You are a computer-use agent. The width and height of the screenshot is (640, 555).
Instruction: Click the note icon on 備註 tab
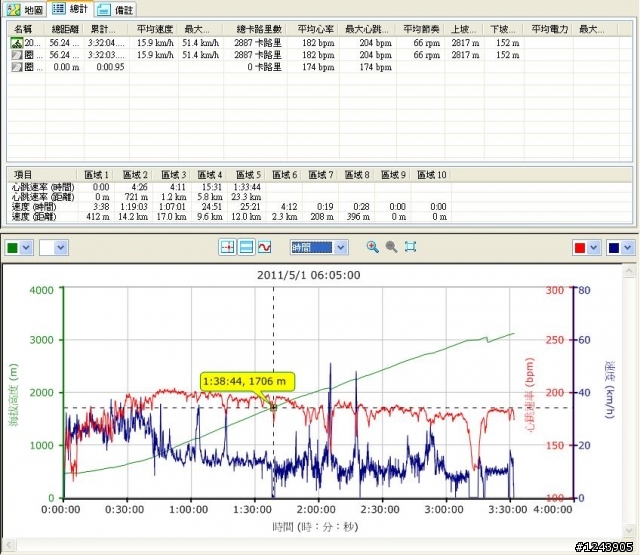[104, 10]
